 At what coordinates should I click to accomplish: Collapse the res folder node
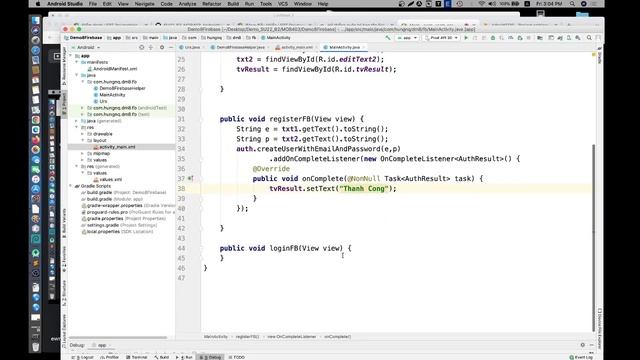pos(77,127)
